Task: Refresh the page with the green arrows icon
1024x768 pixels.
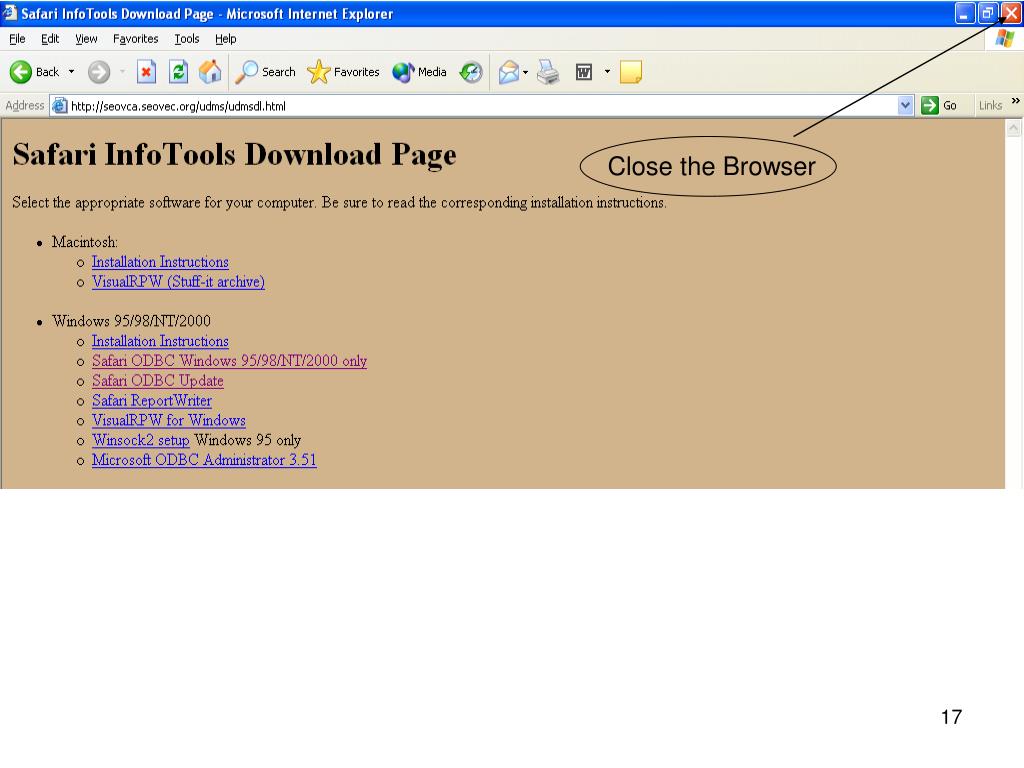Action: 178,72
